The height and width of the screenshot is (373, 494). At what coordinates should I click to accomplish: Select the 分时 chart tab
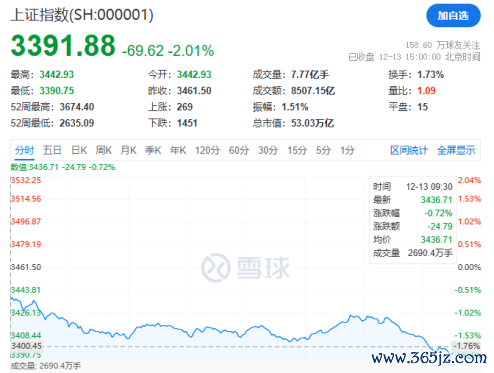24,150
